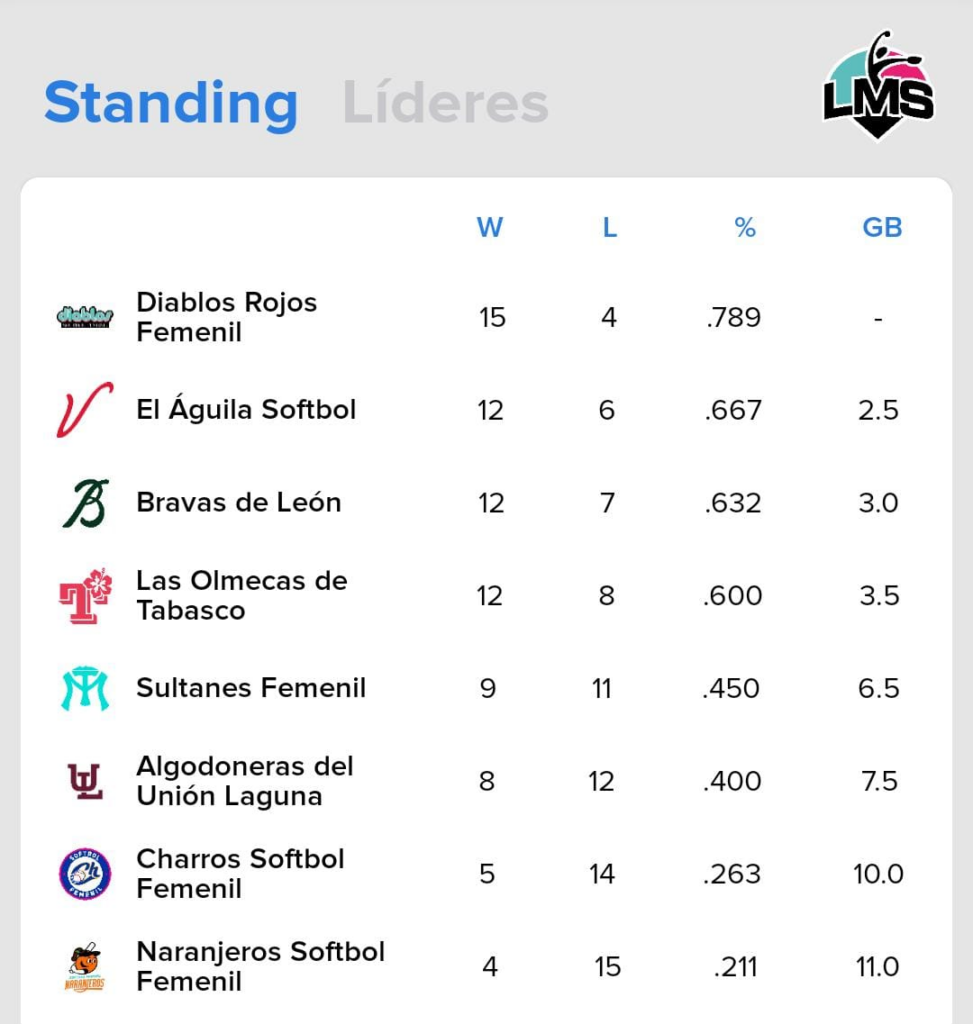Click the % column header
Image resolution: width=973 pixels, height=1024 pixels.
click(745, 228)
